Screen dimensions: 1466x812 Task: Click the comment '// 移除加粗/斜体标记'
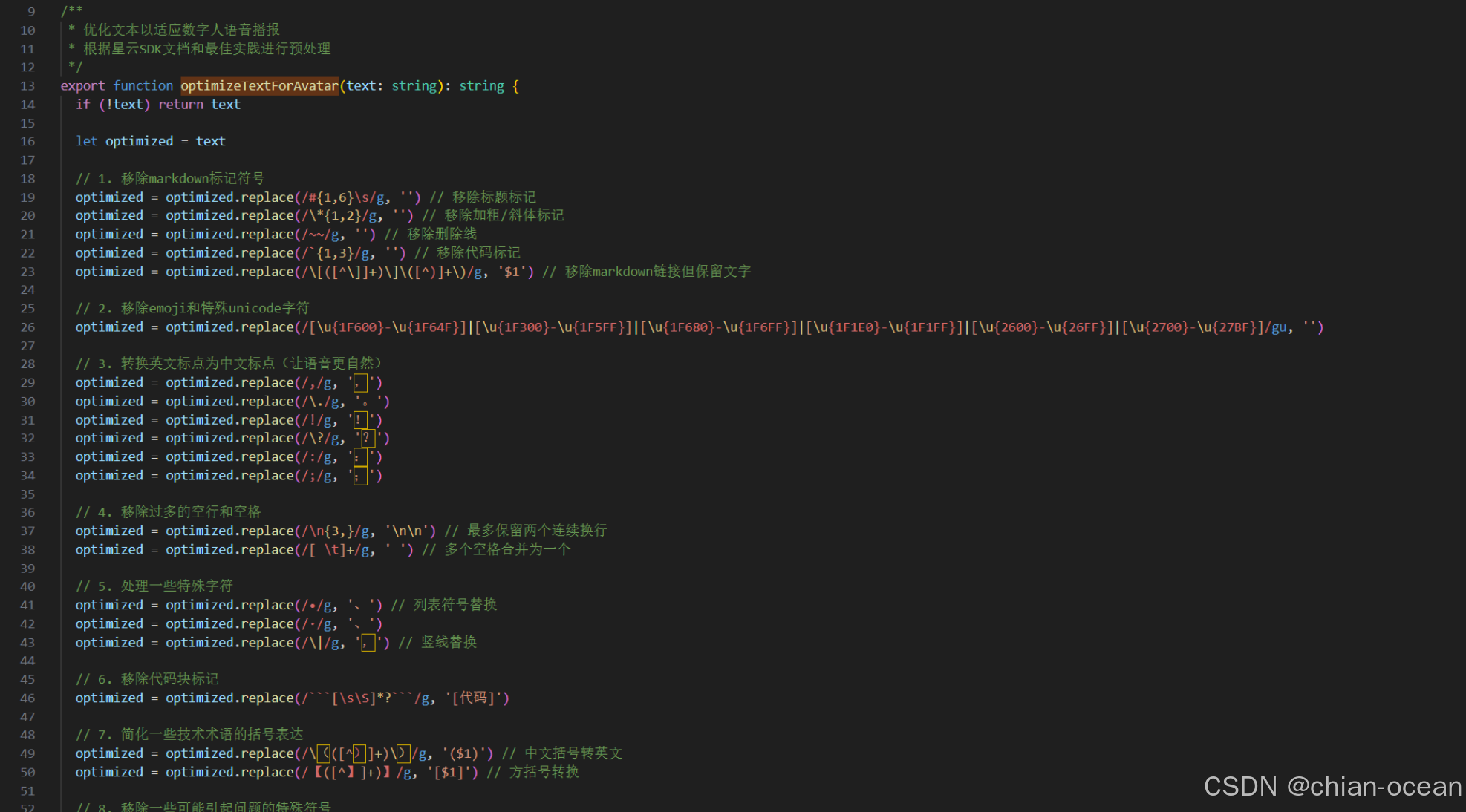(x=493, y=215)
